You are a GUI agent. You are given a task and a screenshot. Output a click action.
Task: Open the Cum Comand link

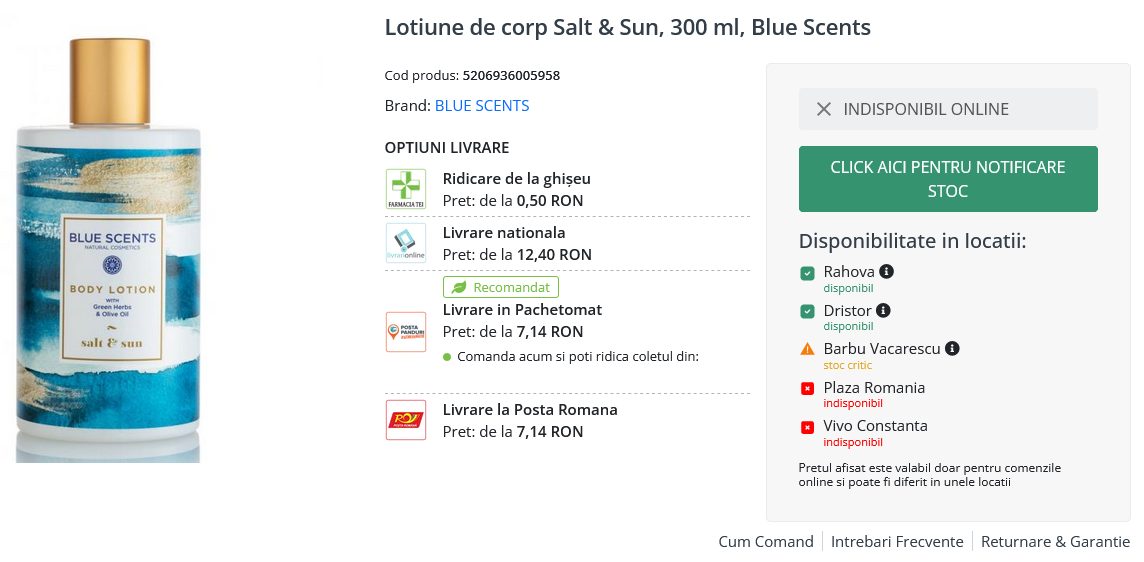click(765, 542)
